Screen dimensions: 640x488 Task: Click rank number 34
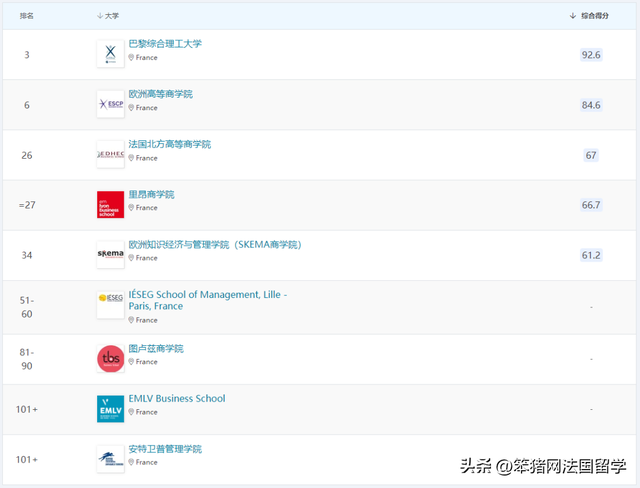pyautogui.click(x=27, y=255)
